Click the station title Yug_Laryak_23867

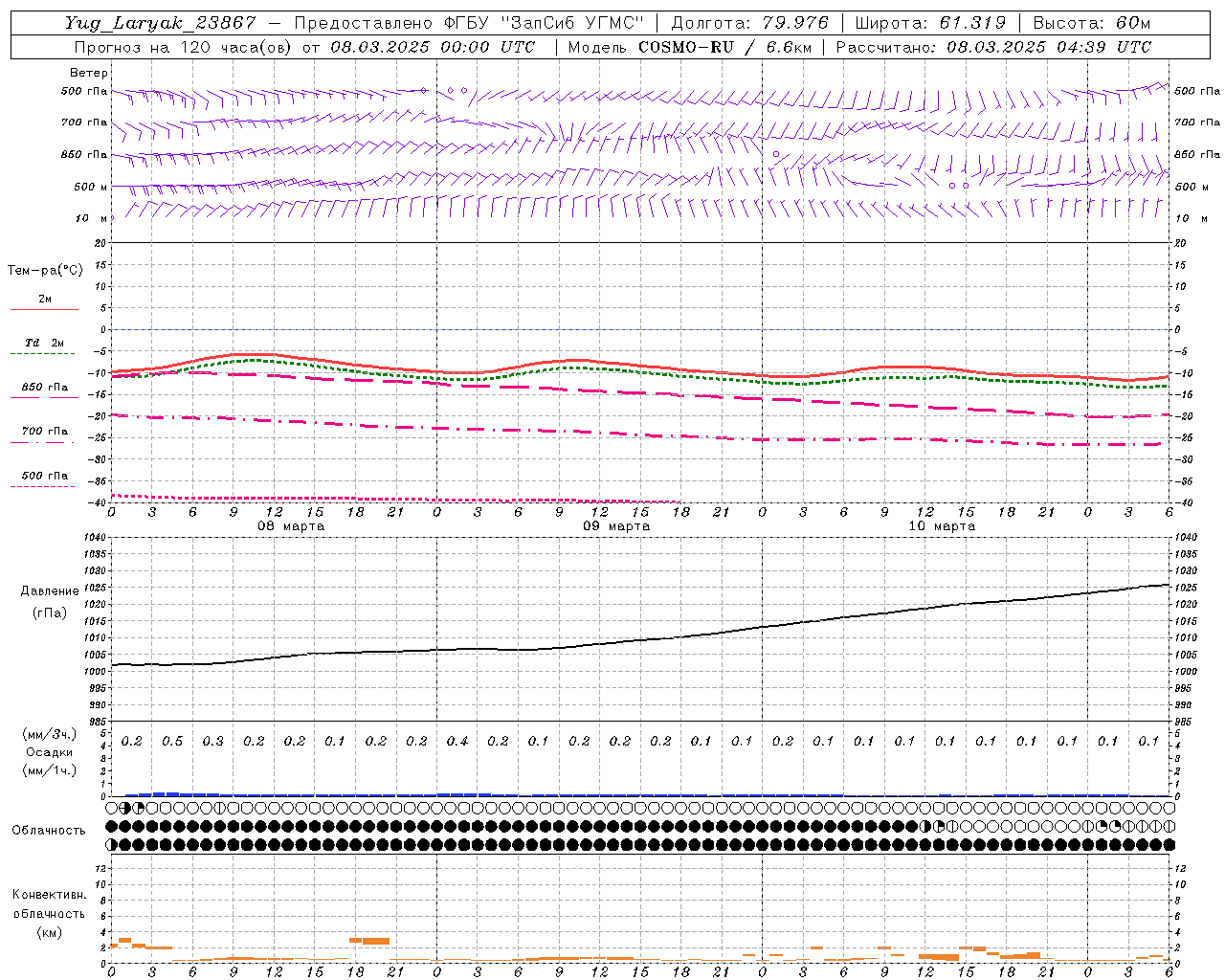[161, 23]
